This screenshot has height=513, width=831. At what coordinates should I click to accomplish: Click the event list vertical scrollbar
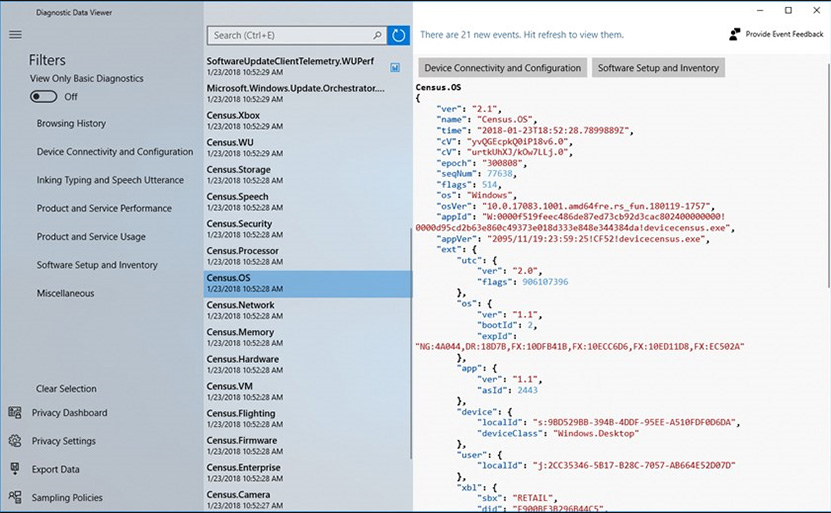(411, 343)
